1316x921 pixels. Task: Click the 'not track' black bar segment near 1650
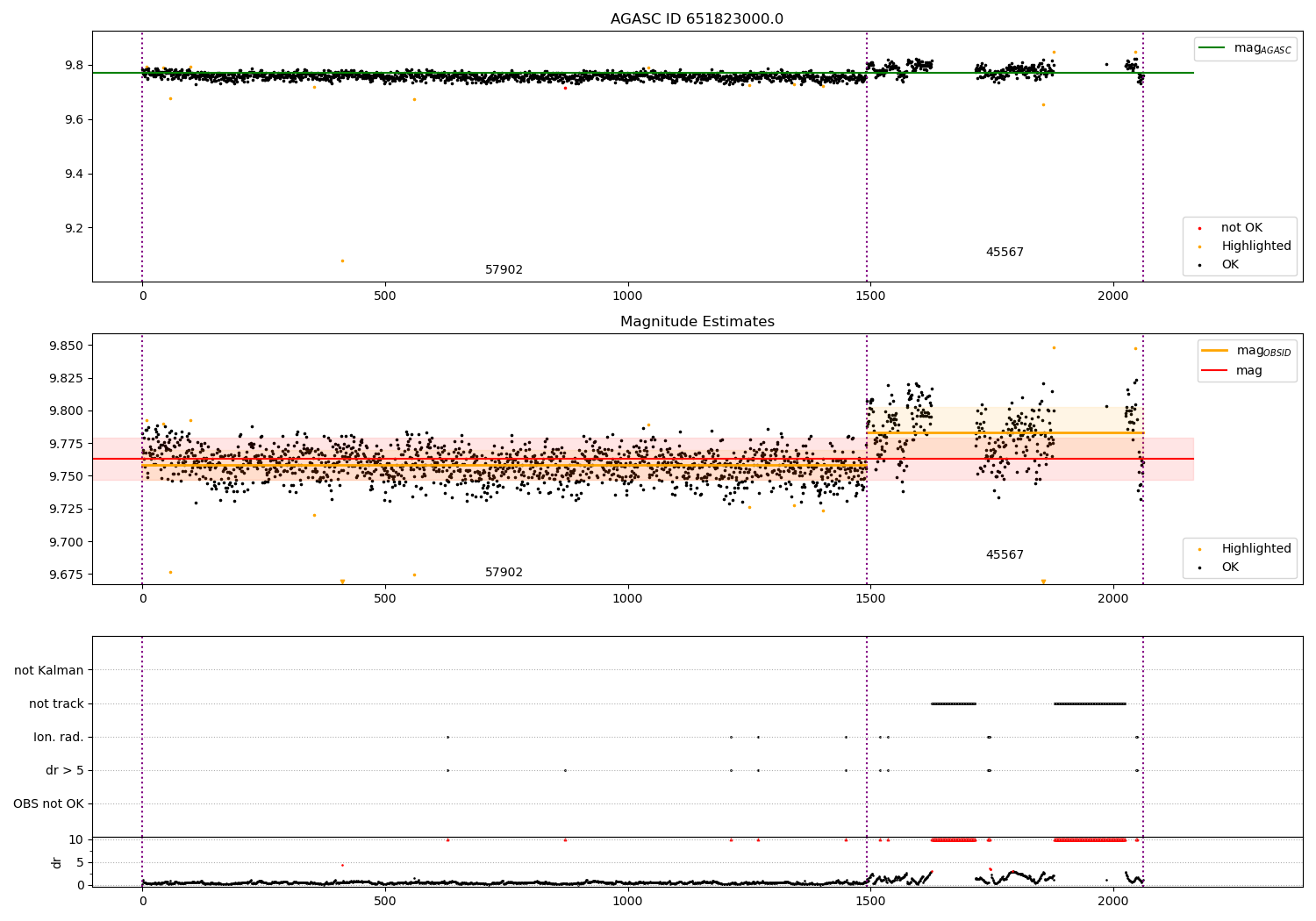pyautogui.click(x=954, y=703)
